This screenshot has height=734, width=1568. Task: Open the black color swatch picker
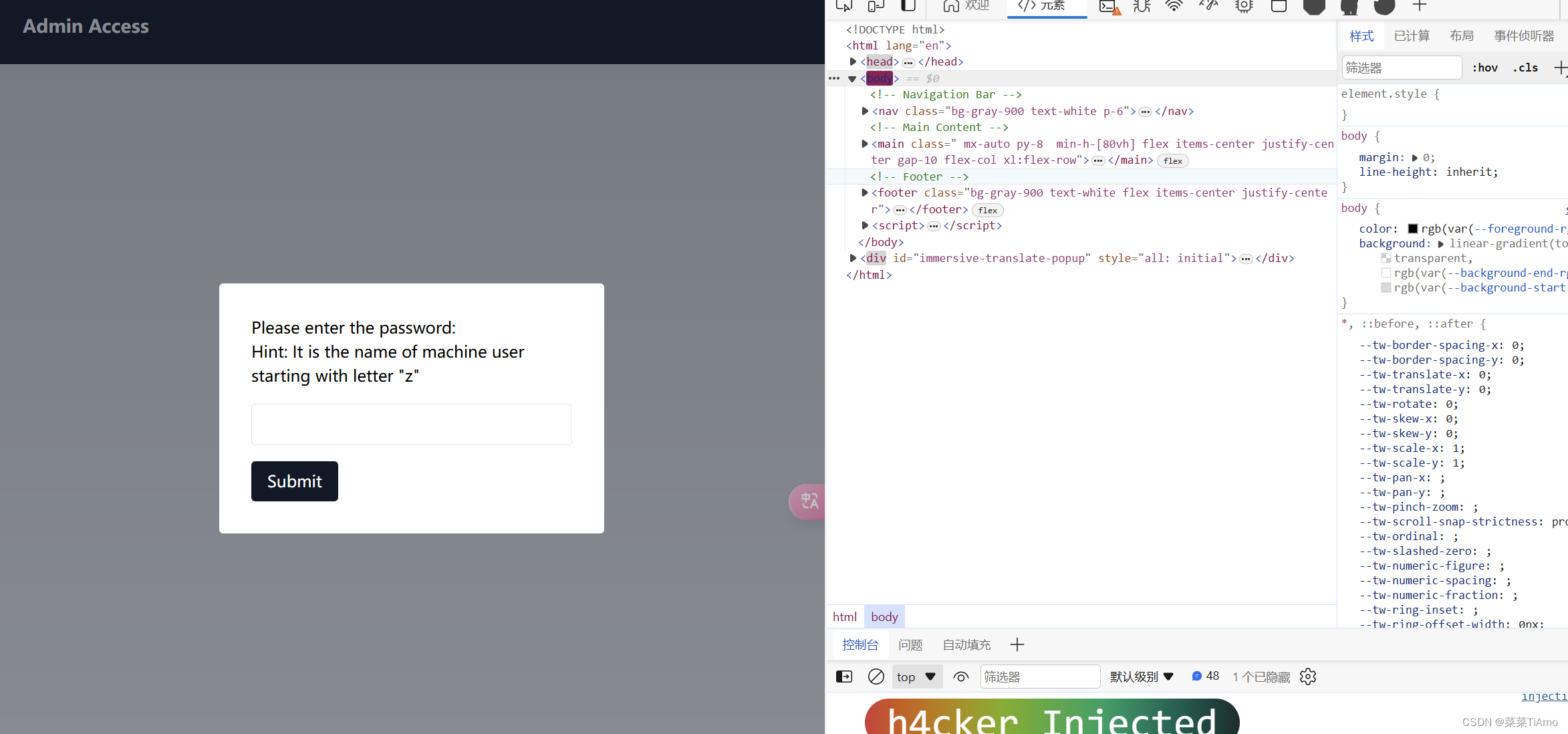point(1412,229)
